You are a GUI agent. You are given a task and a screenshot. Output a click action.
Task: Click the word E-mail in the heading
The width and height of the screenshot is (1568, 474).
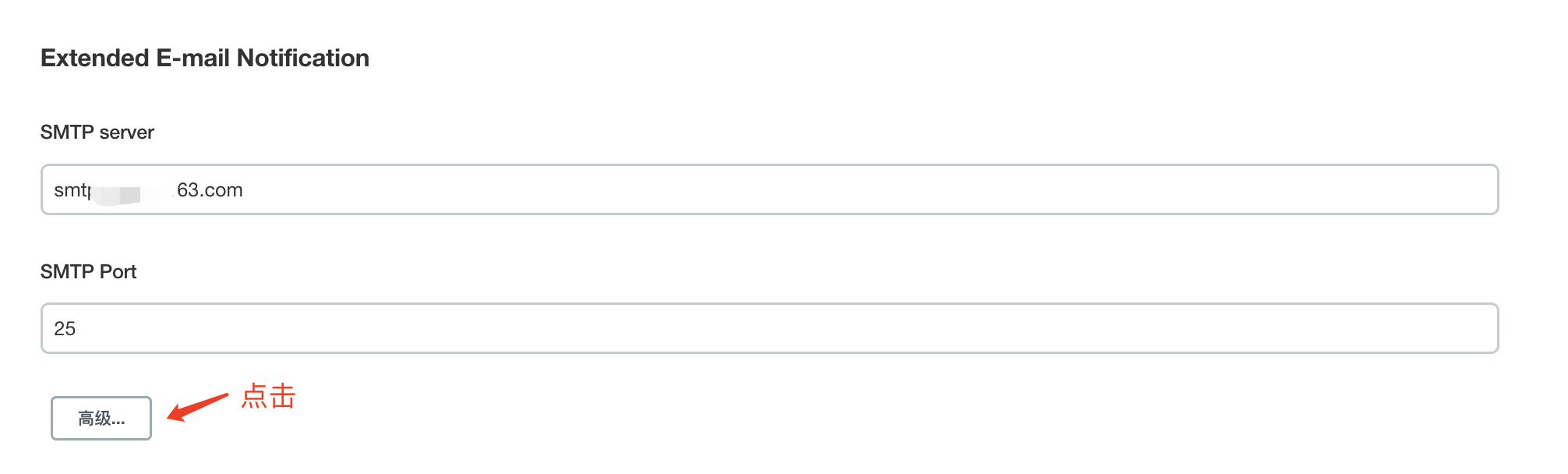click(192, 58)
